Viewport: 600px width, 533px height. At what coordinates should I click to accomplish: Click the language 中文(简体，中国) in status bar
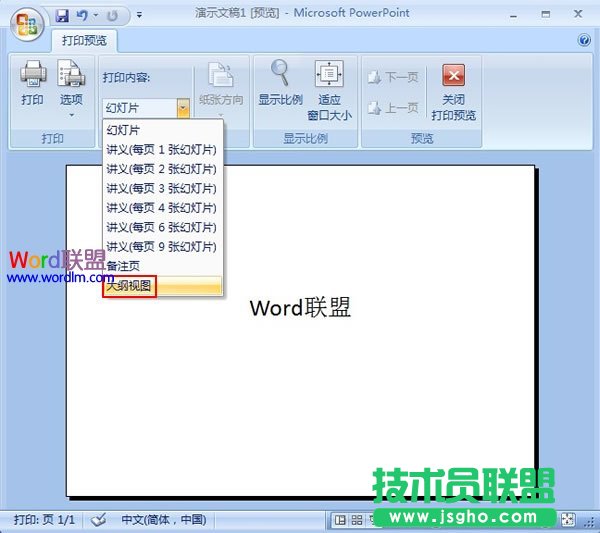pos(163,520)
